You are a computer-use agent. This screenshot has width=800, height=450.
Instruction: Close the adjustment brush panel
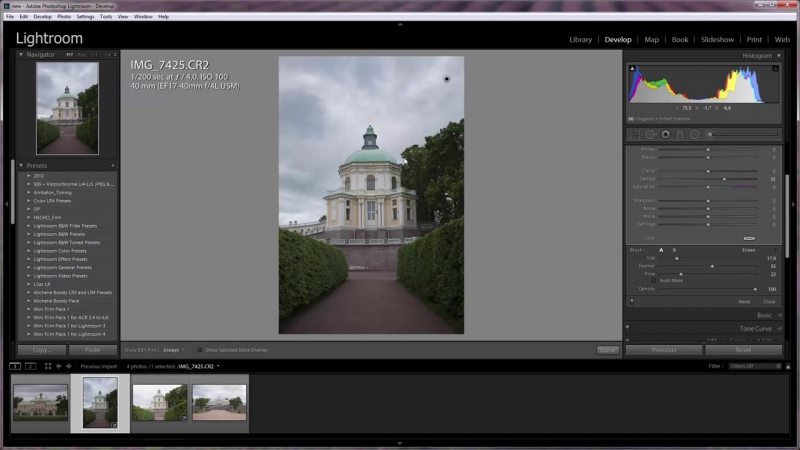coord(769,302)
